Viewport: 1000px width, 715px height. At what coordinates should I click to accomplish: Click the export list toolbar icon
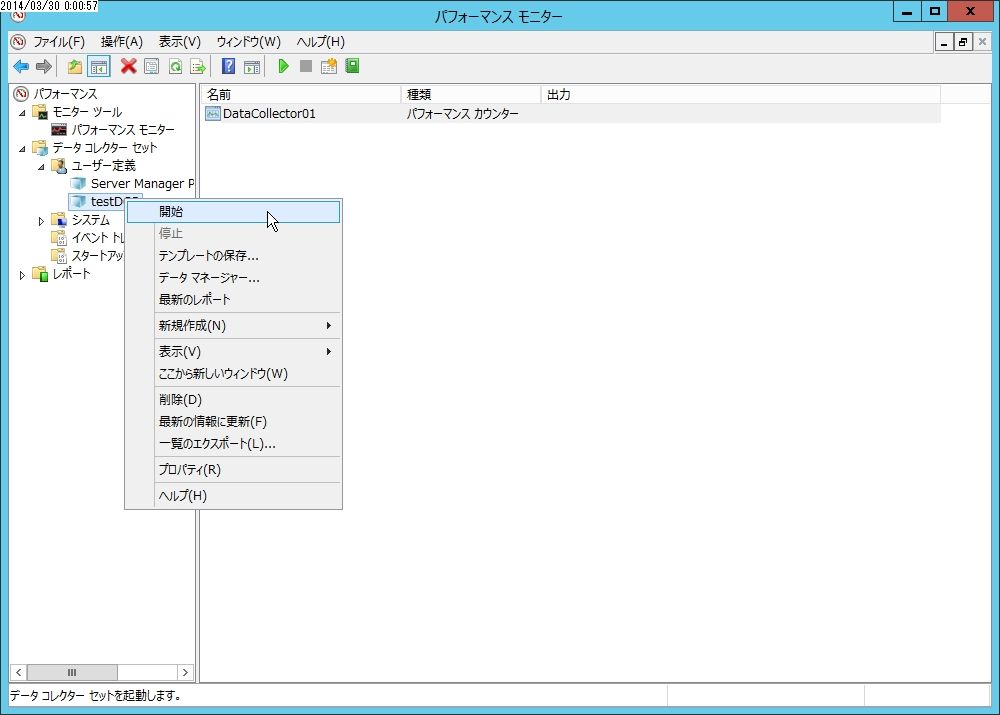pyautogui.click(x=198, y=66)
